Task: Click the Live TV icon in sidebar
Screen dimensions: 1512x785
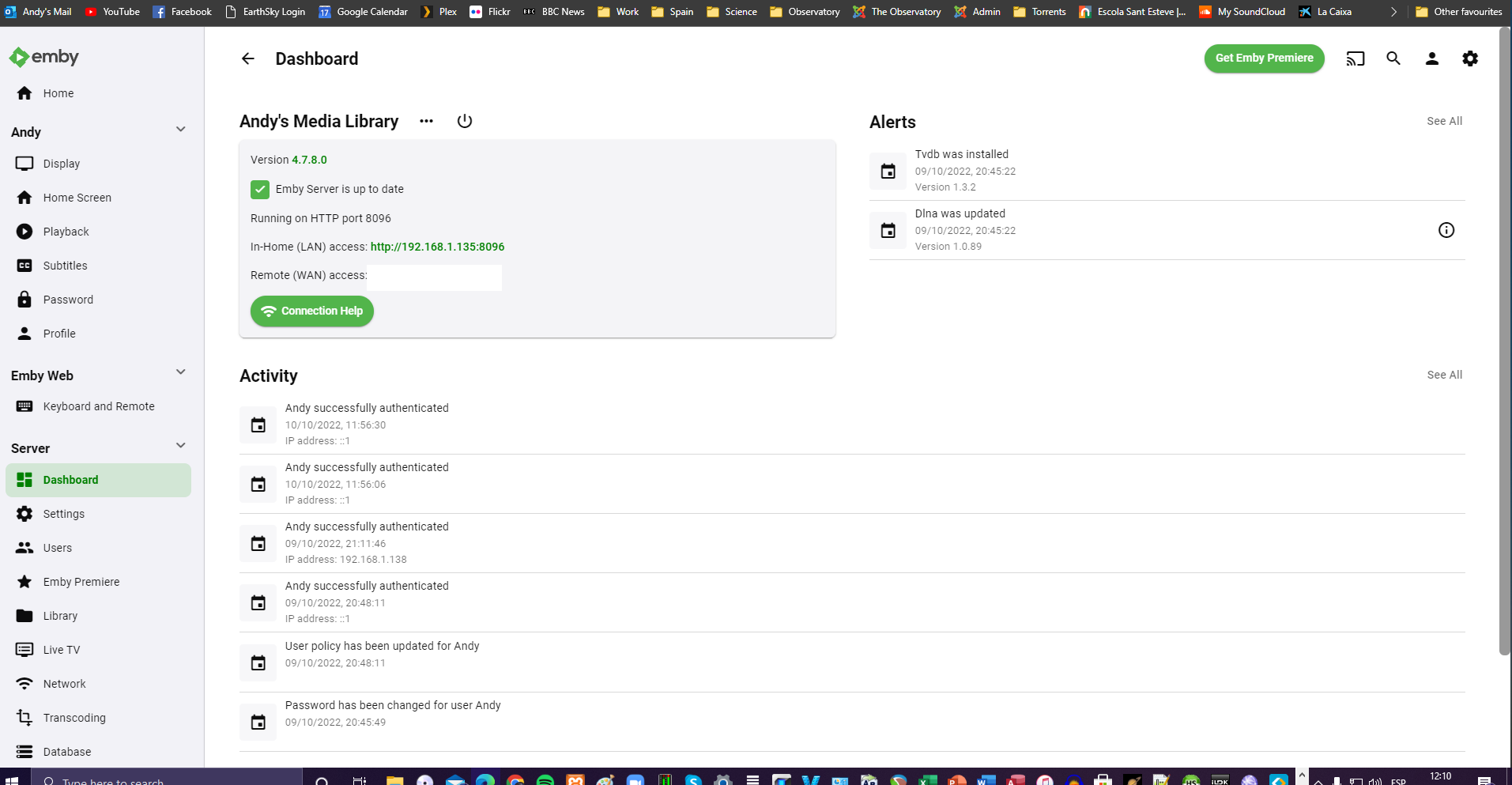Action: [25, 650]
